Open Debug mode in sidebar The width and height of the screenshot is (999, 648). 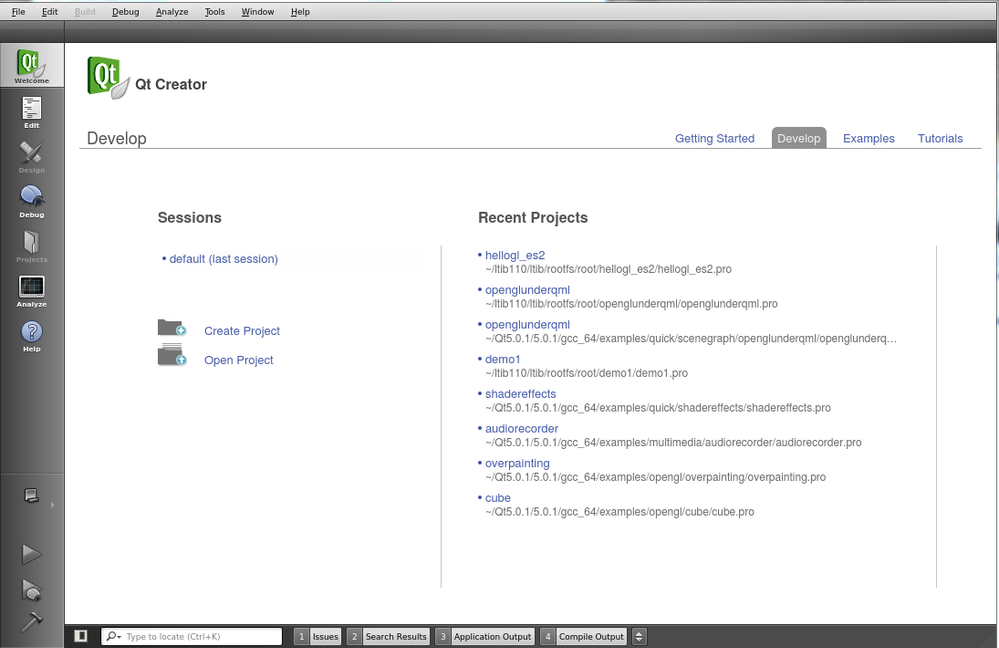coord(31,200)
